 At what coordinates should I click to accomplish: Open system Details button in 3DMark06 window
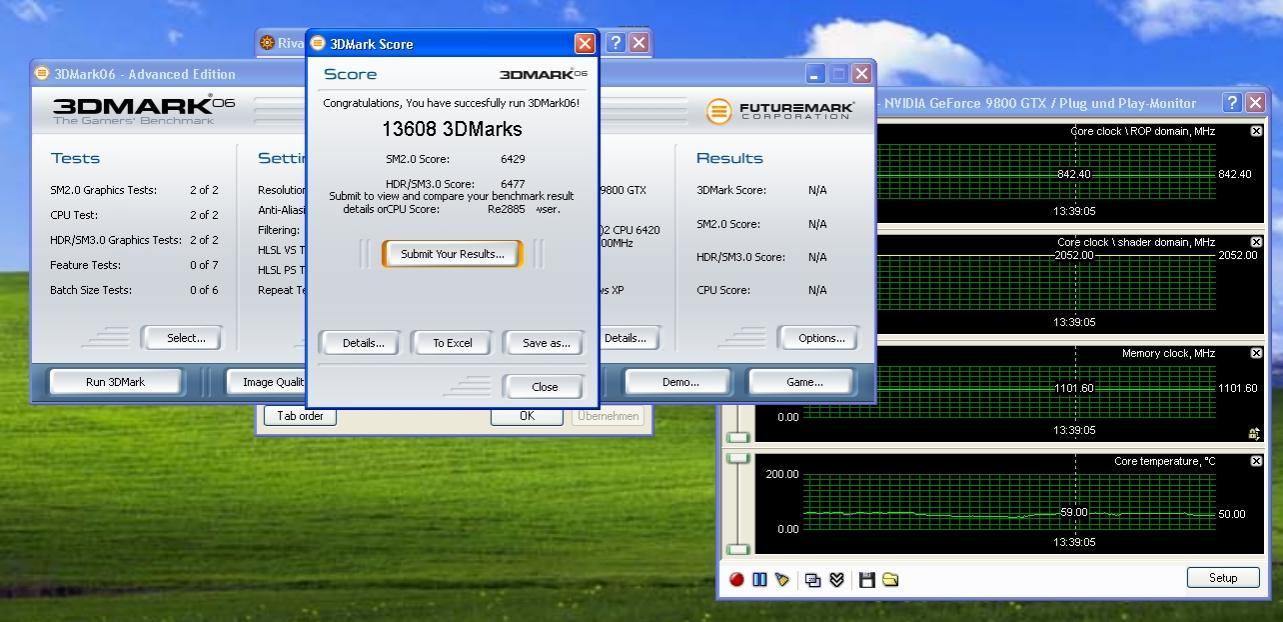point(629,338)
